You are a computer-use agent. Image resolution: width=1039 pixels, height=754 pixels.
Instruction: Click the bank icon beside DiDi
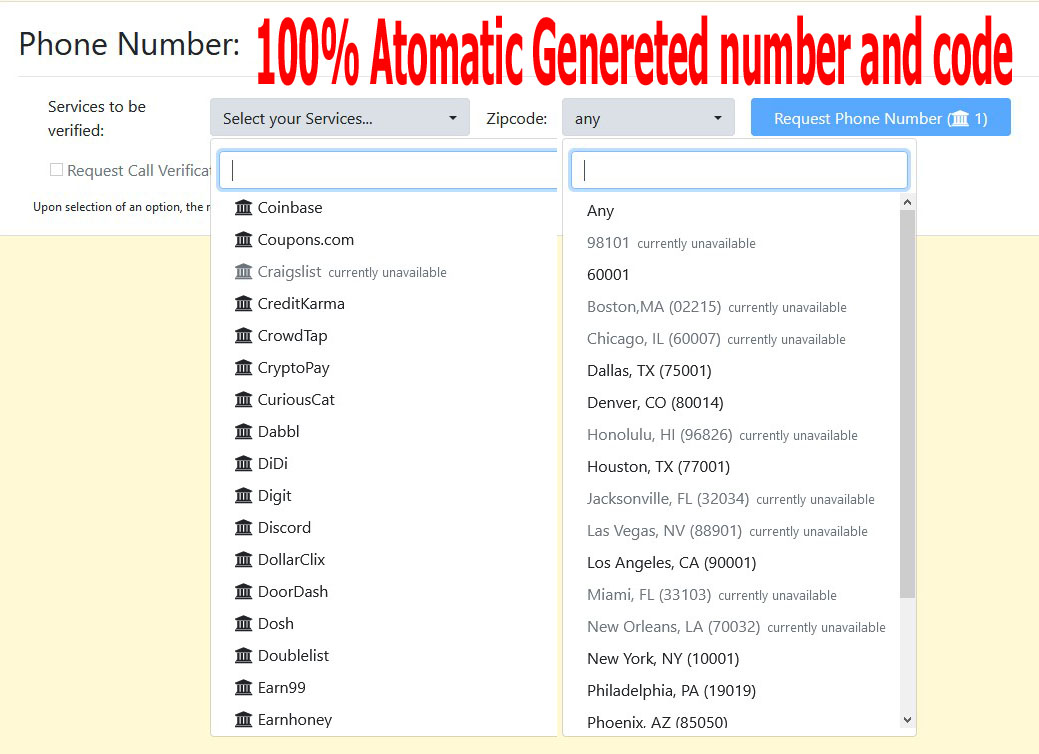[x=243, y=463]
